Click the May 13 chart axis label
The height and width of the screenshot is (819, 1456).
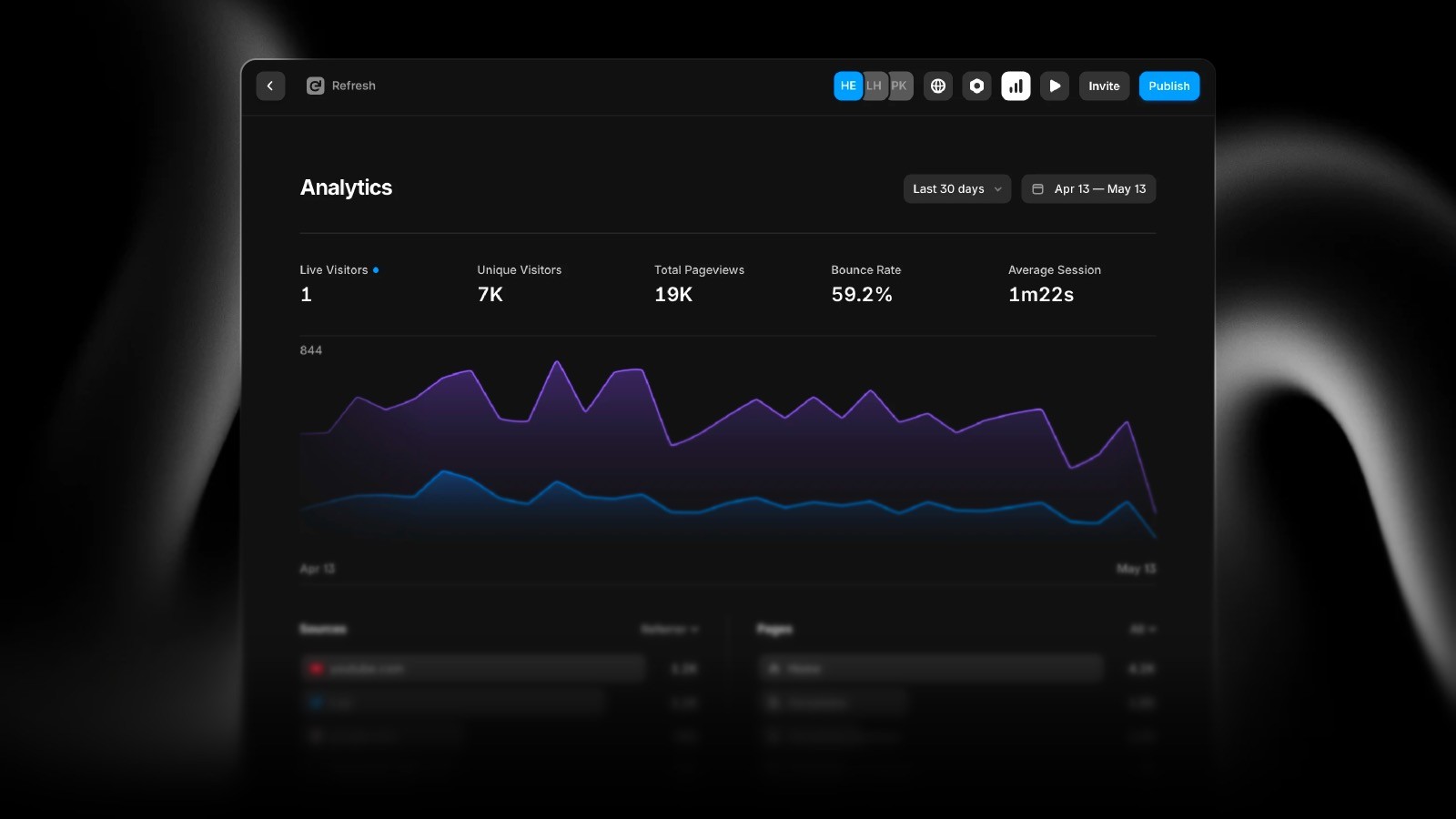(x=1137, y=568)
